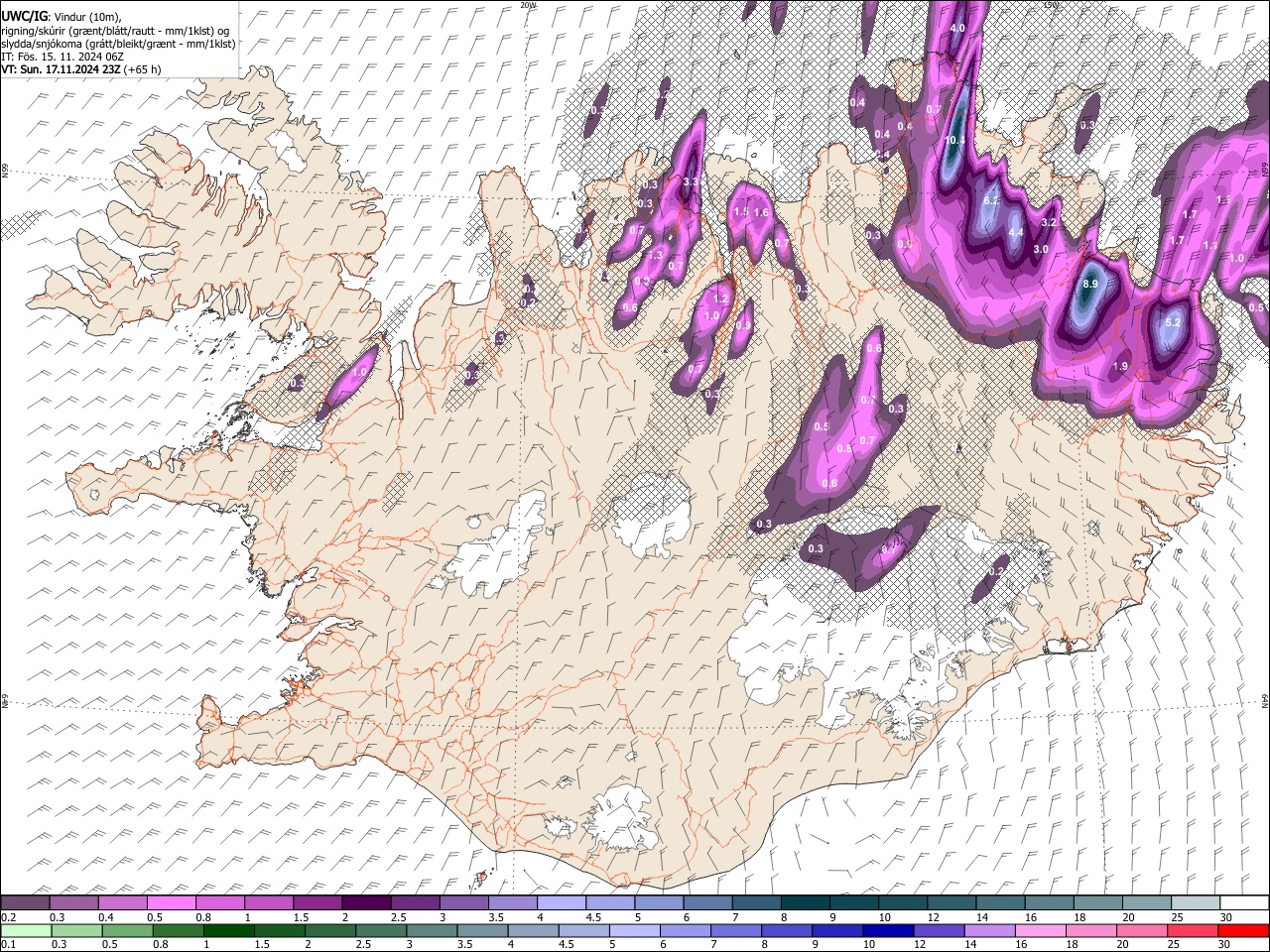The image size is (1270, 952).
Task: Click the 6.2 precipitation value label
Action: coord(990,200)
